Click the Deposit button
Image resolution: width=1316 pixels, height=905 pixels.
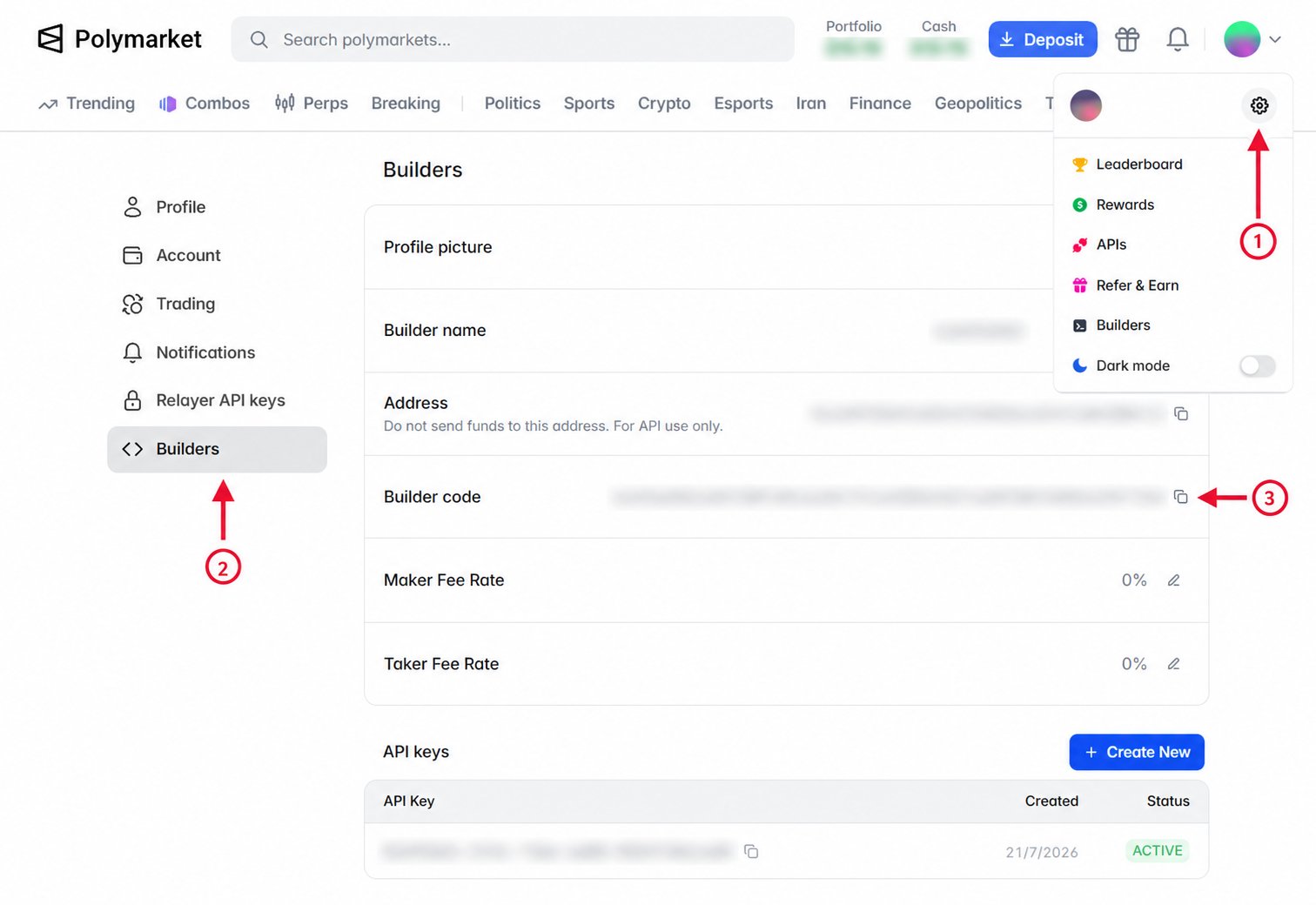click(x=1043, y=40)
